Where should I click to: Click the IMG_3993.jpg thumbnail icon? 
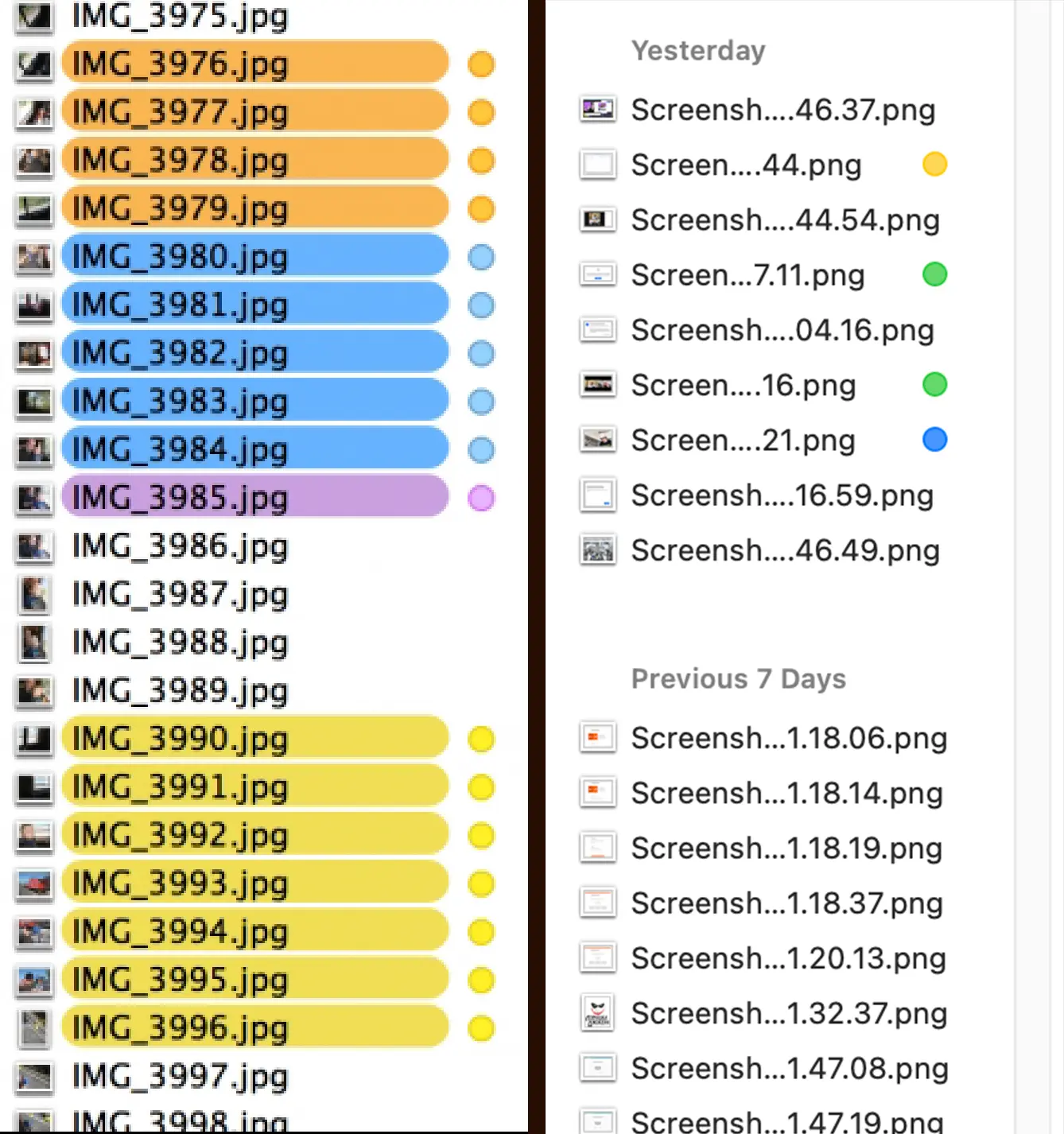(34, 884)
